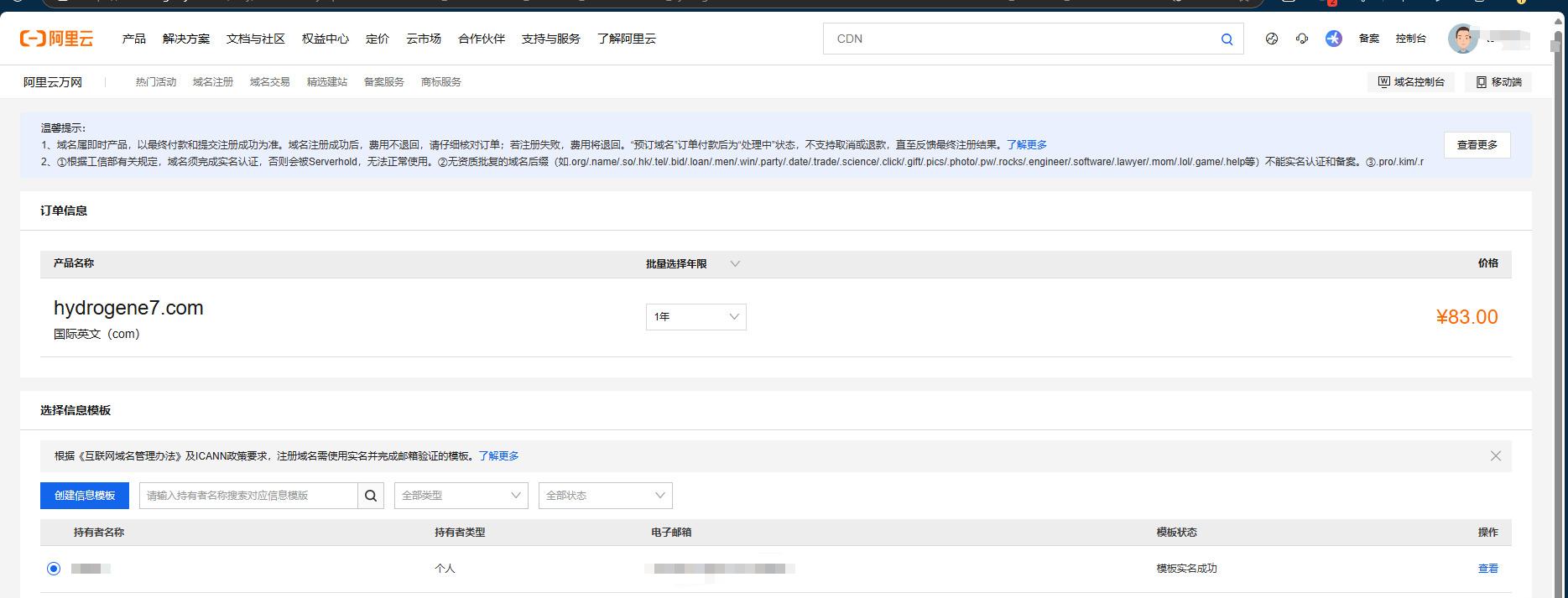Open the 域名控制台 button
This screenshot has height=598, width=1568.
(1412, 82)
